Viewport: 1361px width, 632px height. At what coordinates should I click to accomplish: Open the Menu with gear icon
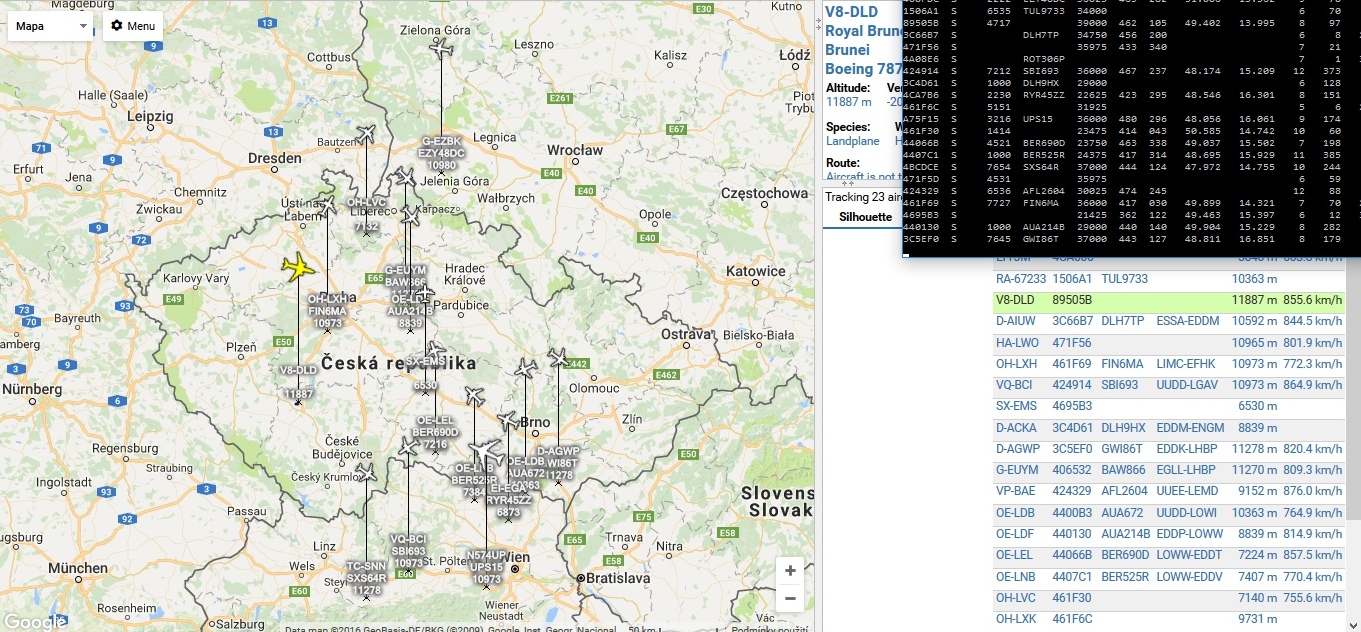coord(133,26)
